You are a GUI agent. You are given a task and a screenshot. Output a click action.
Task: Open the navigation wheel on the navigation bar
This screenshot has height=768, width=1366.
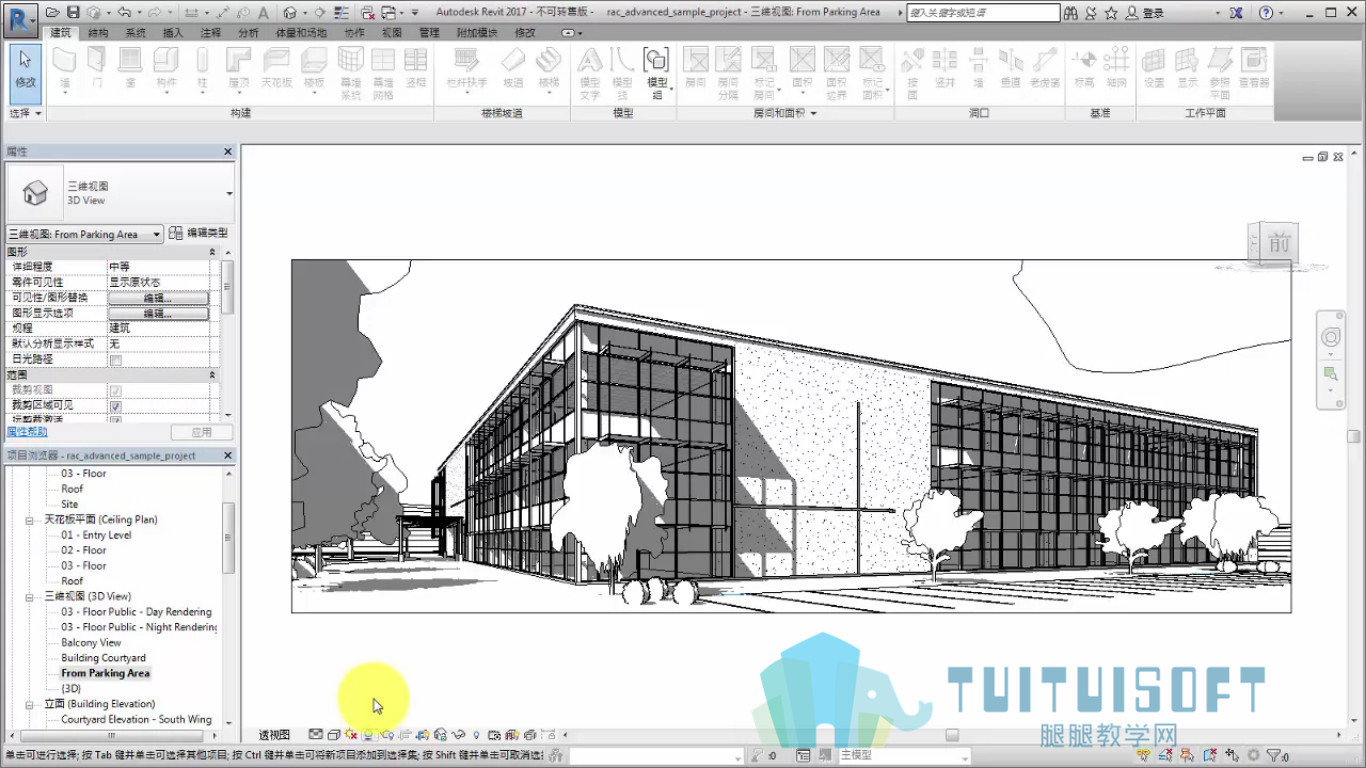(1330, 338)
